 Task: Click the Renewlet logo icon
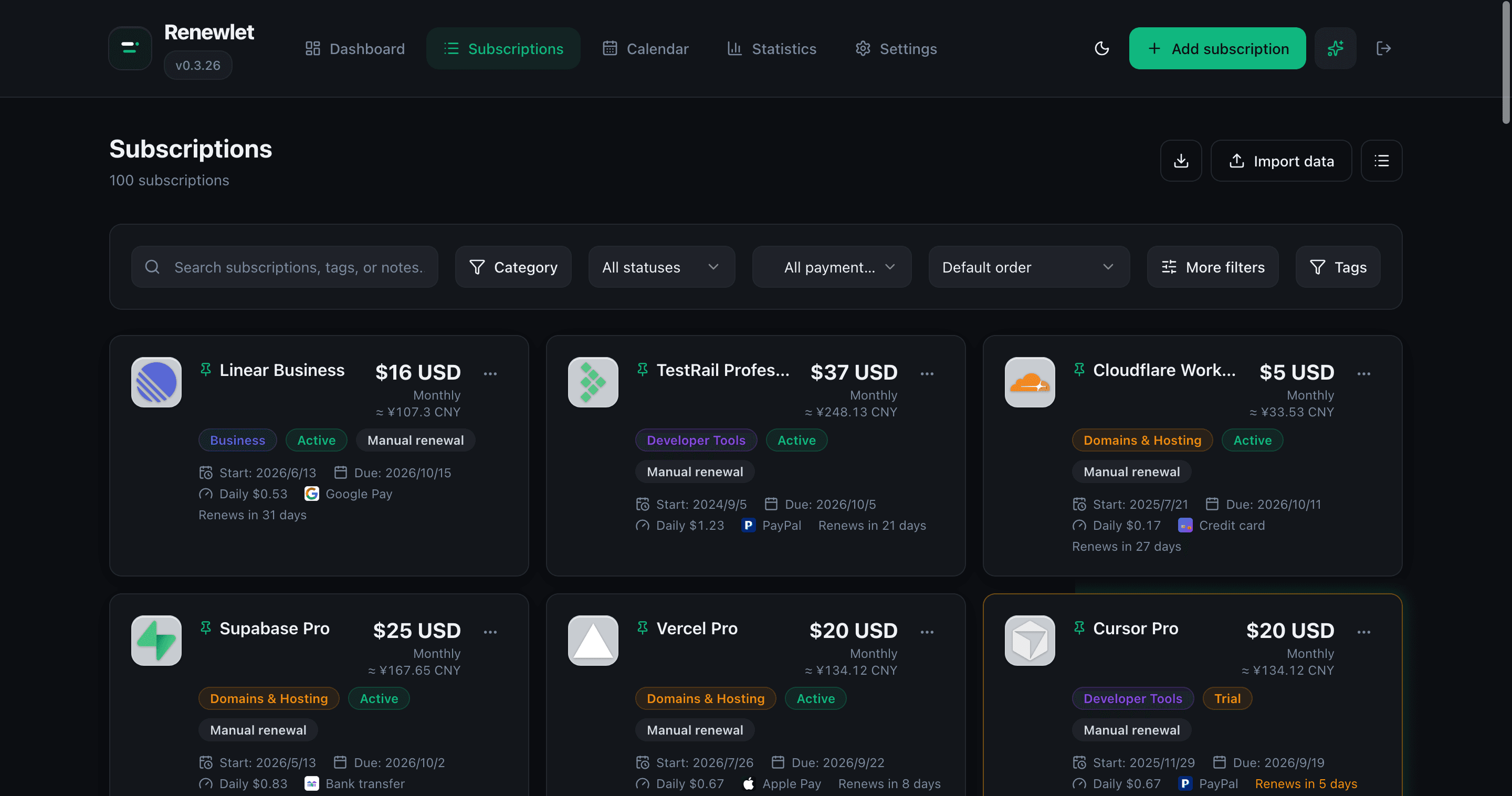coord(130,48)
